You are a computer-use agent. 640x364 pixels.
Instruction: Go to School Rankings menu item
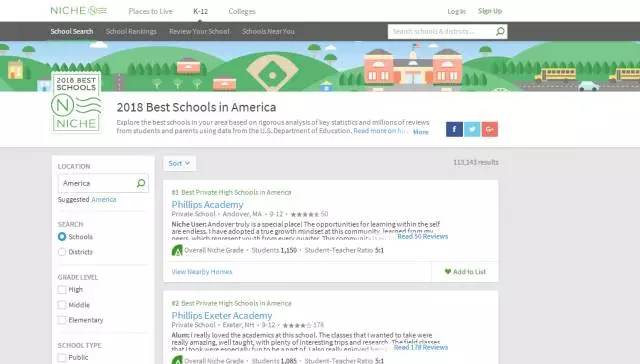tap(131, 31)
